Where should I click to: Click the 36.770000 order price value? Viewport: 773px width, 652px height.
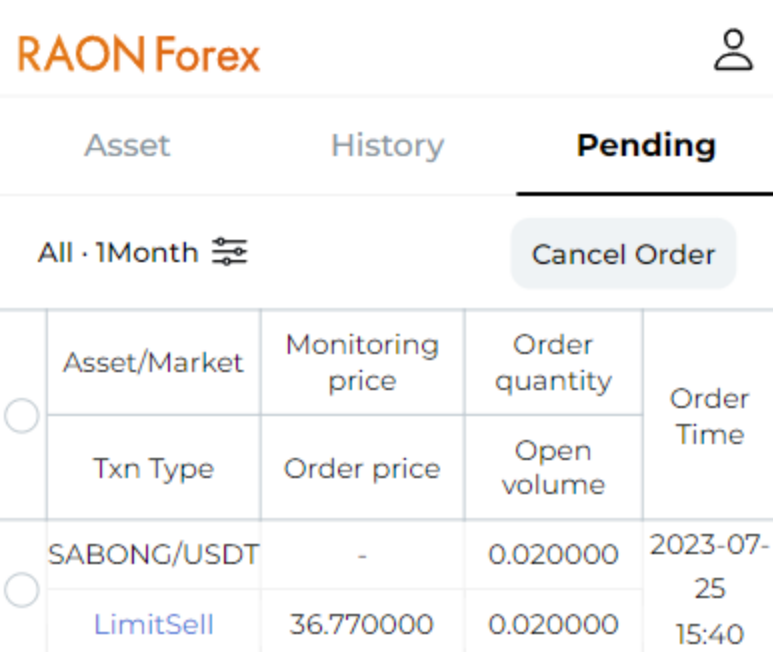(x=362, y=625)
